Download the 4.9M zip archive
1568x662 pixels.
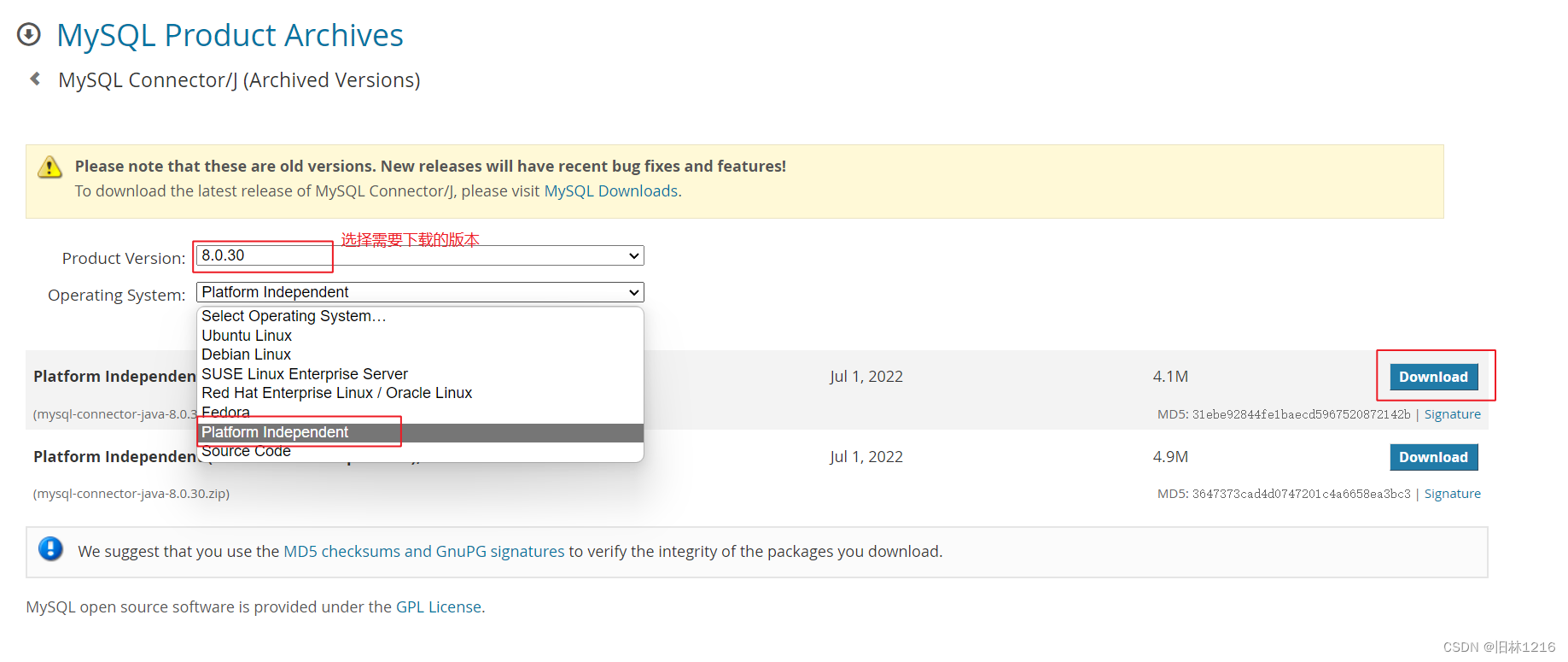pos(1433,457)
